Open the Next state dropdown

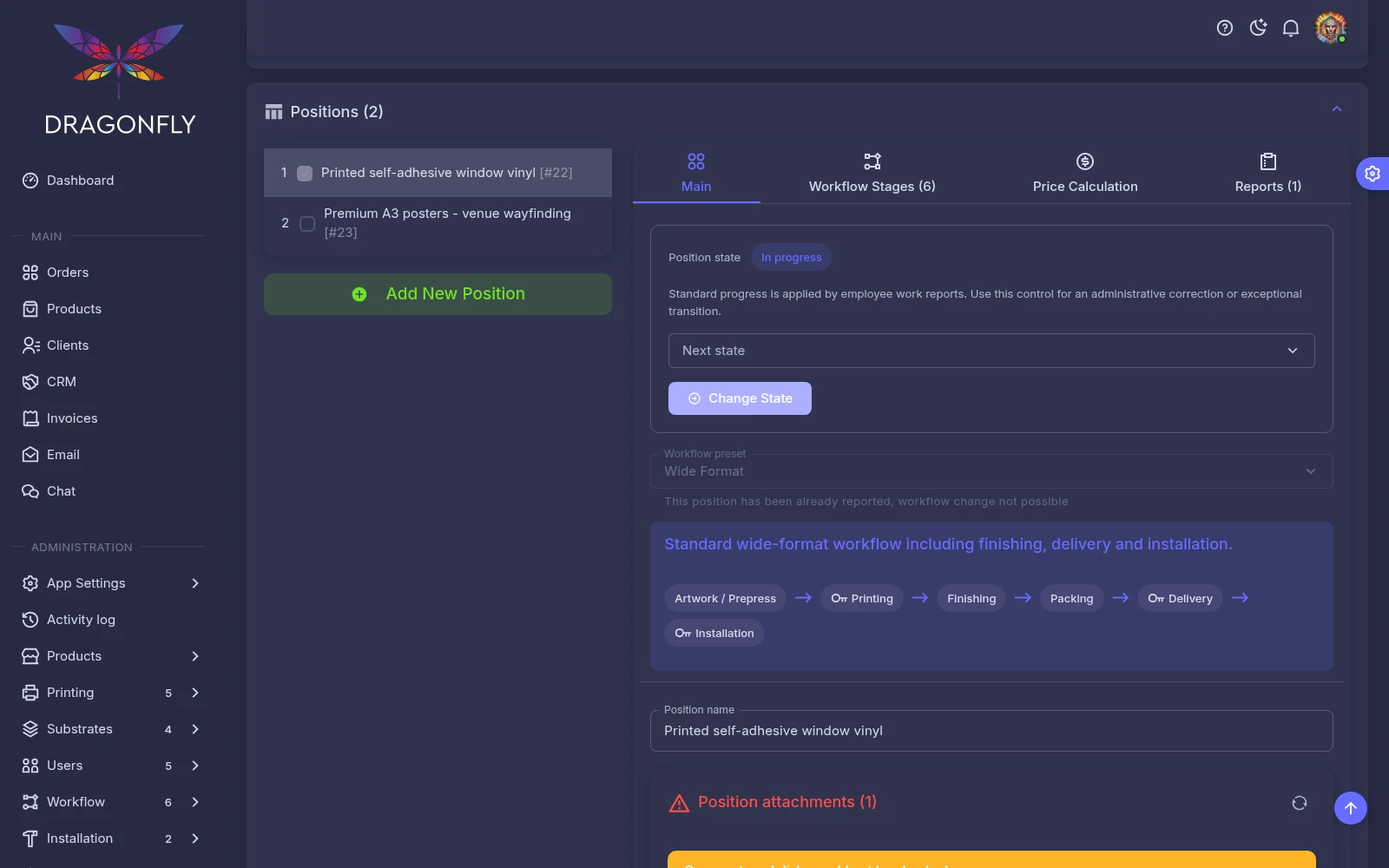tap(991, 351)
